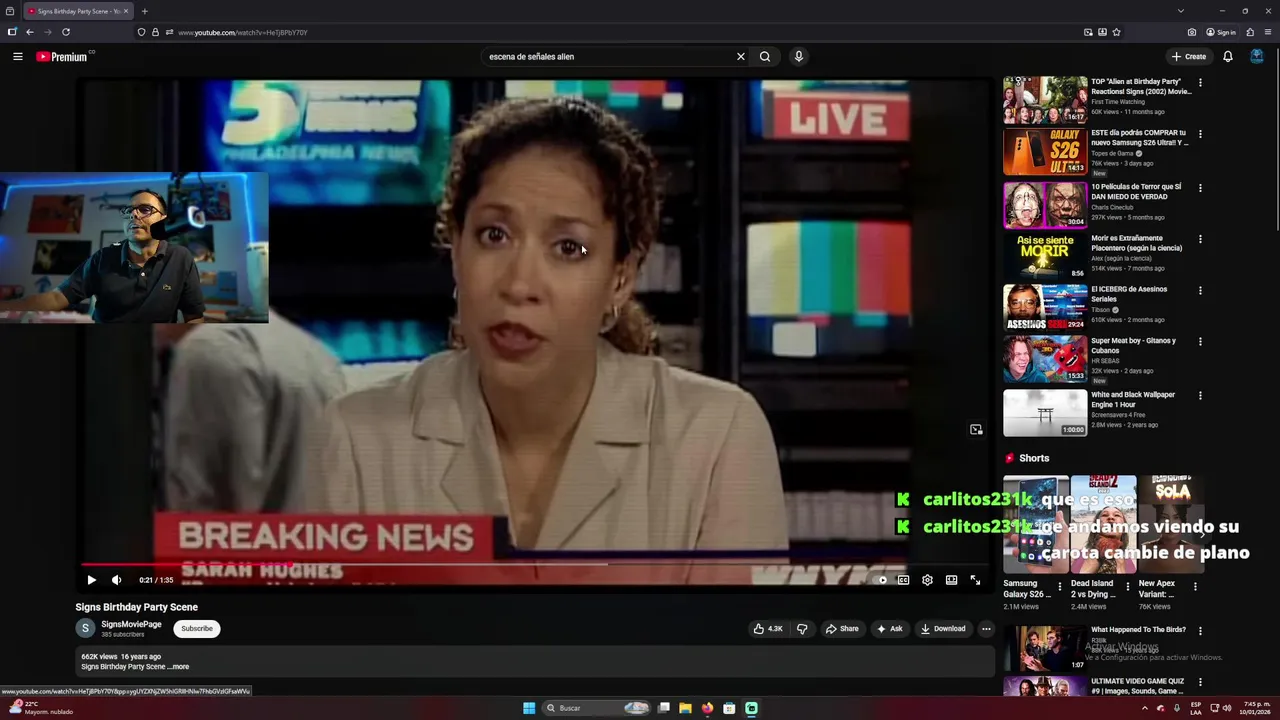Dislike the video
This screenshot has height=720, width=1280.
tap(802, 629)
